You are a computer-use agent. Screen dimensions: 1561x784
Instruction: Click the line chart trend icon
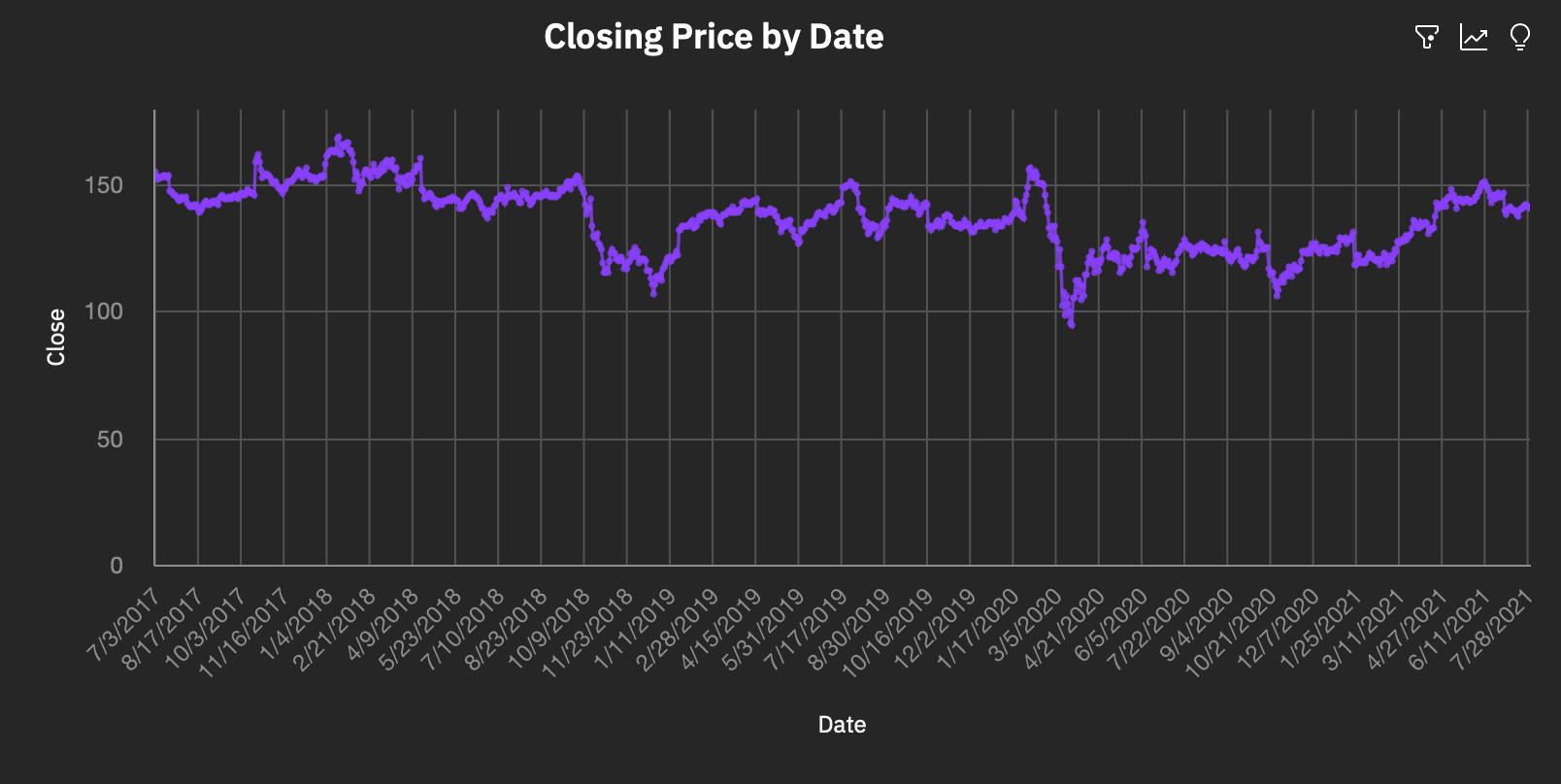point(1474,38)
